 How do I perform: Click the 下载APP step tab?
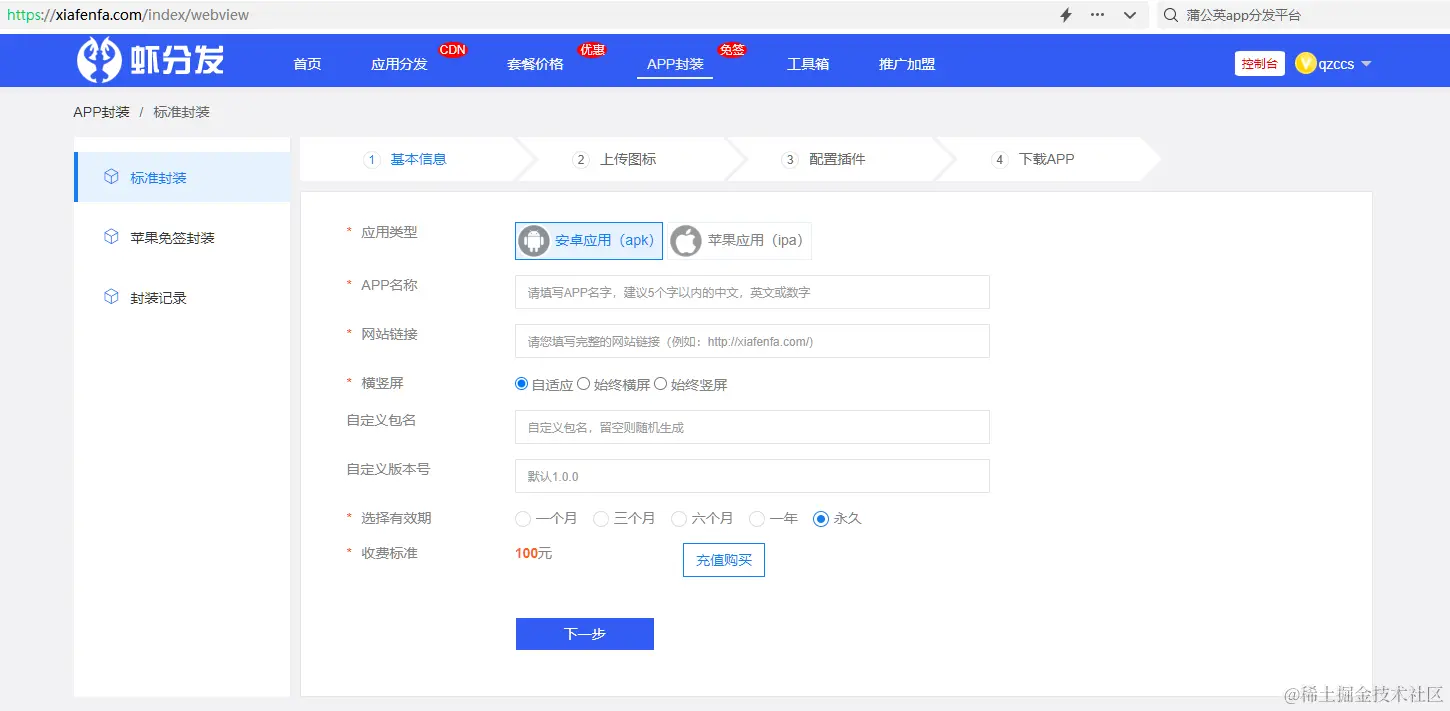pos(1046,159)
